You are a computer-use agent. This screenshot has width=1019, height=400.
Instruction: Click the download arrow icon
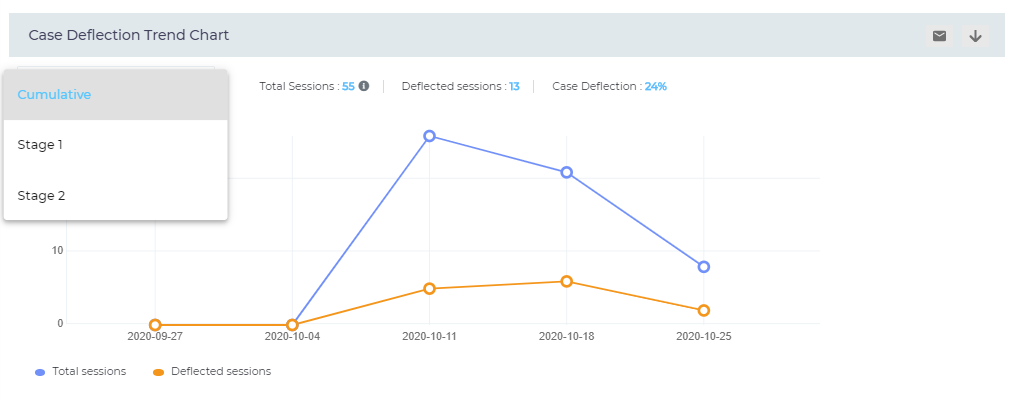(x=975, y=36)
